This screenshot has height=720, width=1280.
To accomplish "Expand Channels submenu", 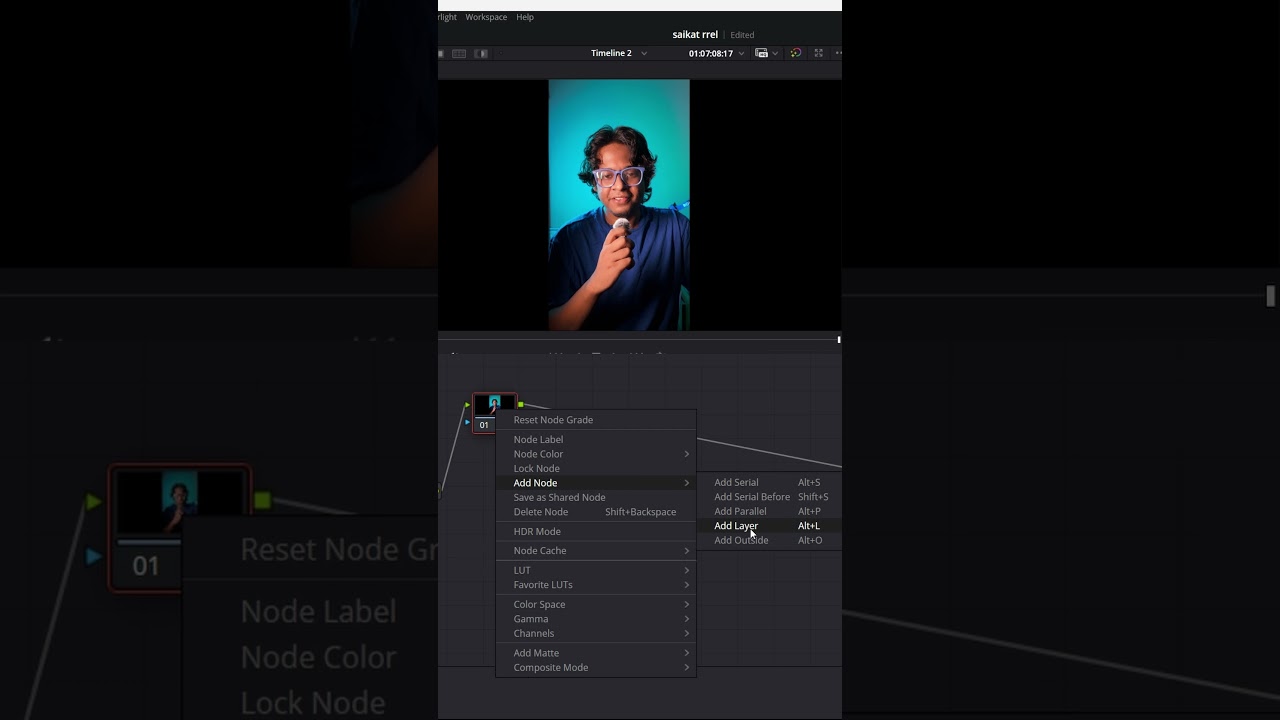I will [596, 633].
